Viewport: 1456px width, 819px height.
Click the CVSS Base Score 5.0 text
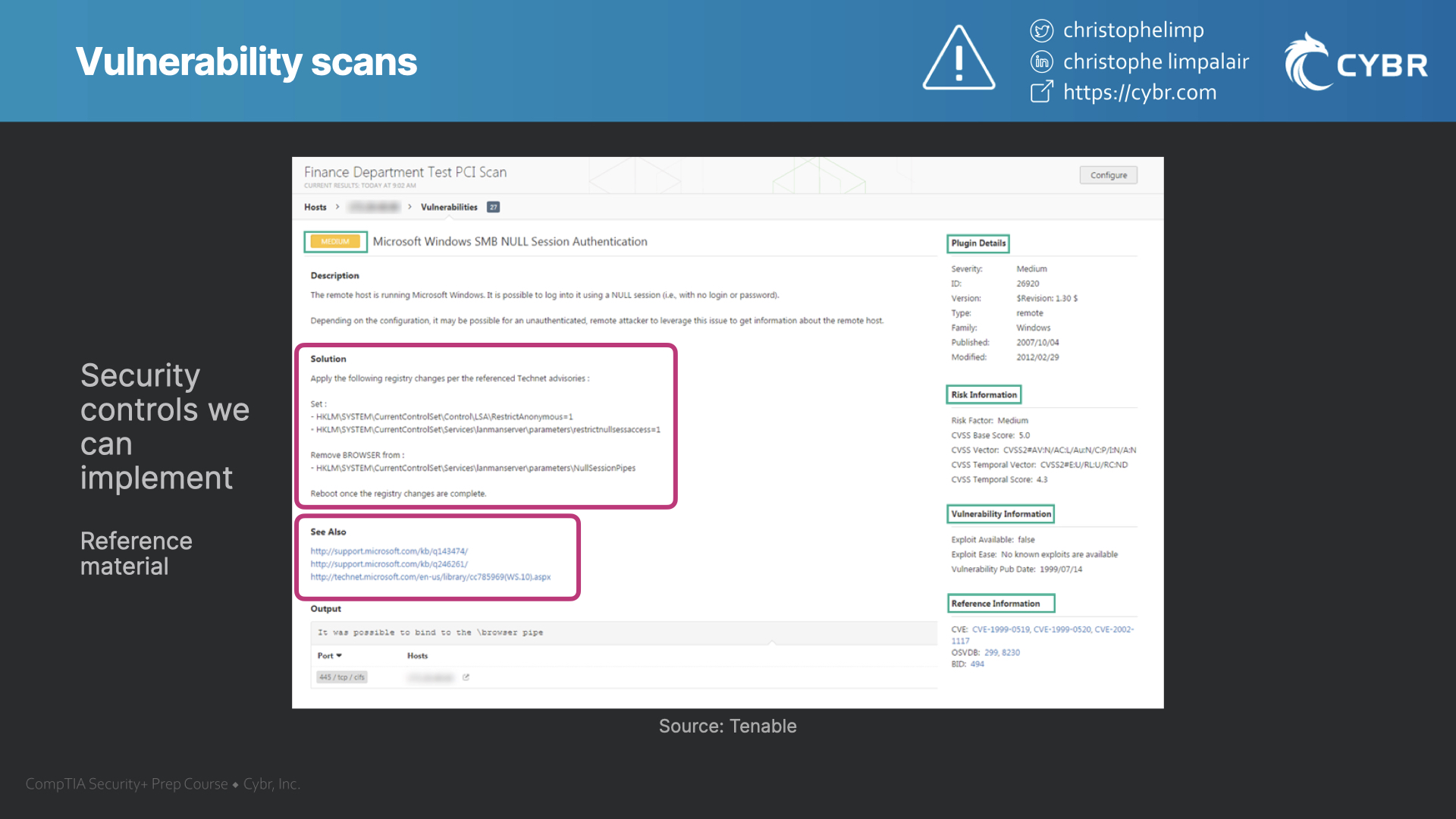pyautogui.click(x=990, y=435)
